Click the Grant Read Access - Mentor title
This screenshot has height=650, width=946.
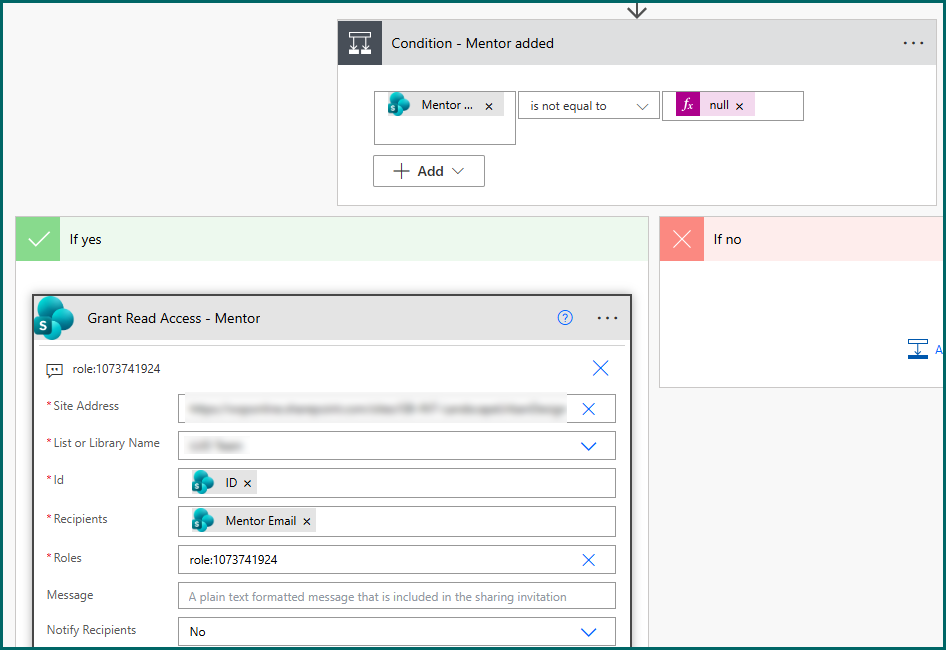(x=174, y=318)
